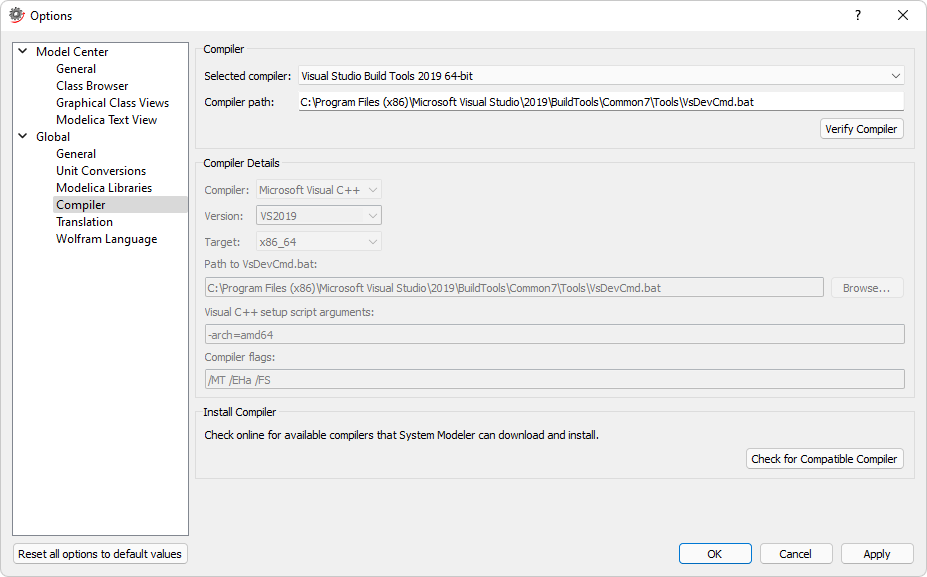This screenshot has height=577, width=927.
Task: Collapse the Global tree section
Action: (x=22, y=137)
